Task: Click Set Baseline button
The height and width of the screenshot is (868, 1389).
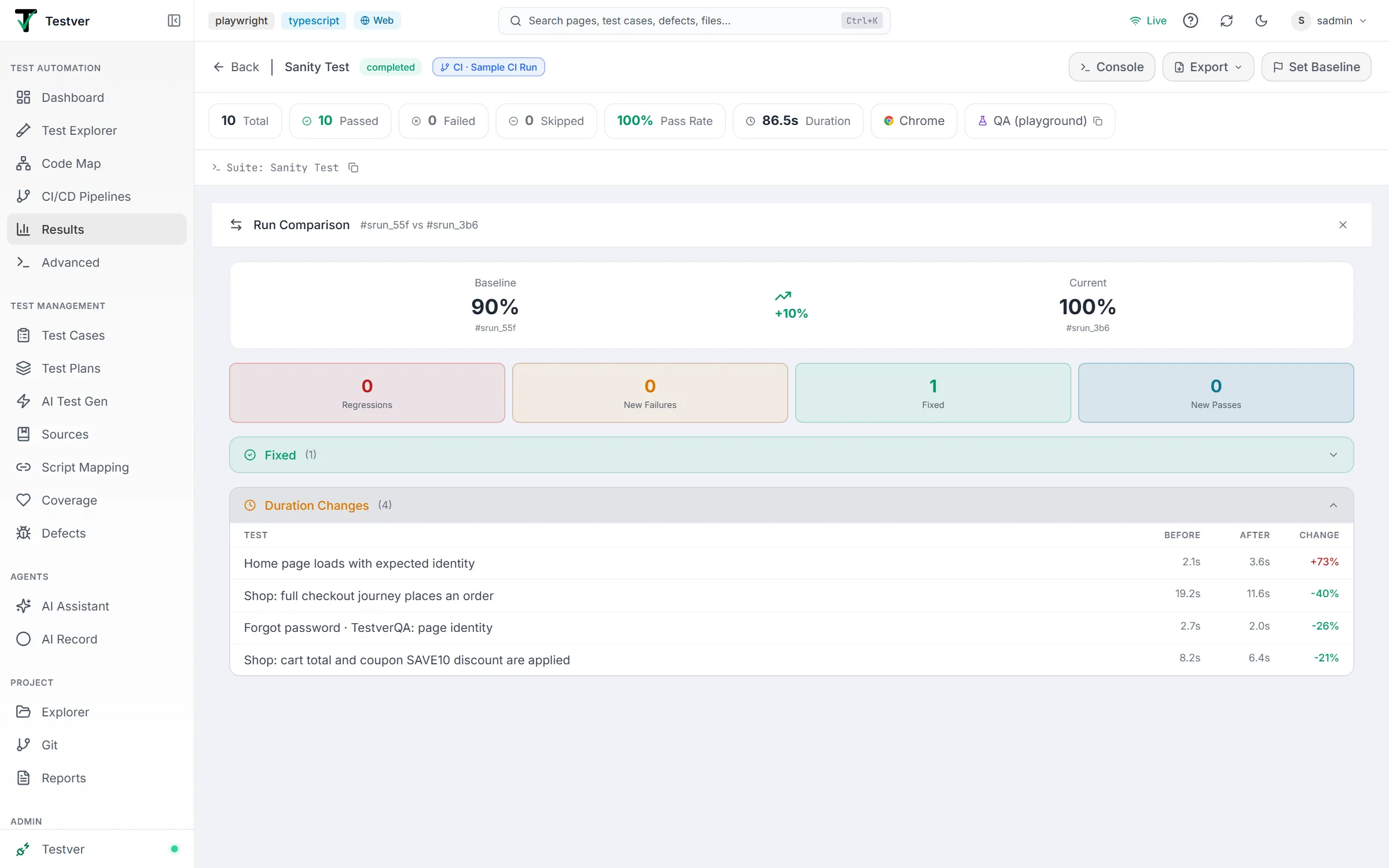Action: tap(1316, 67)
